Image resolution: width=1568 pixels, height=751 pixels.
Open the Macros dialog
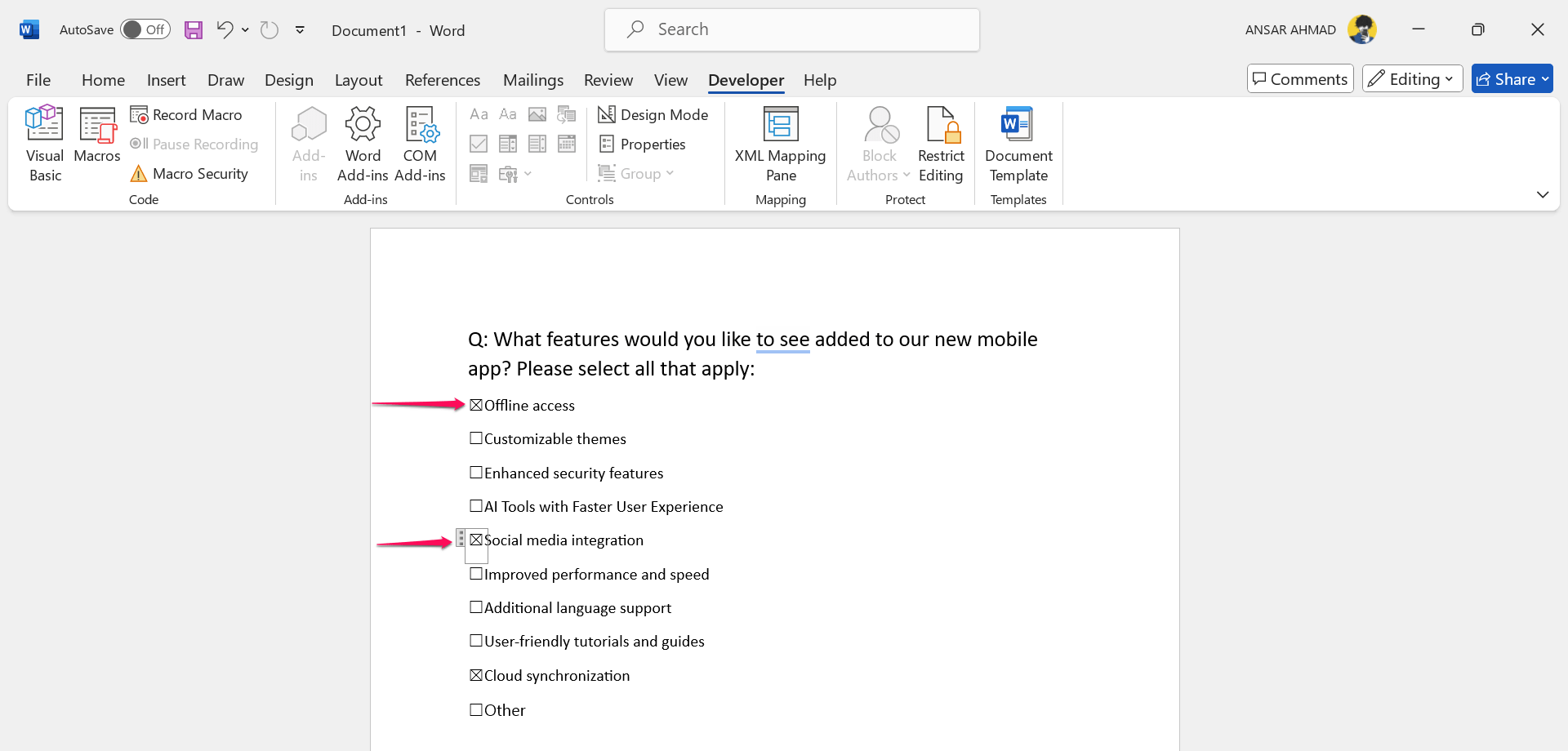(97, 136)
